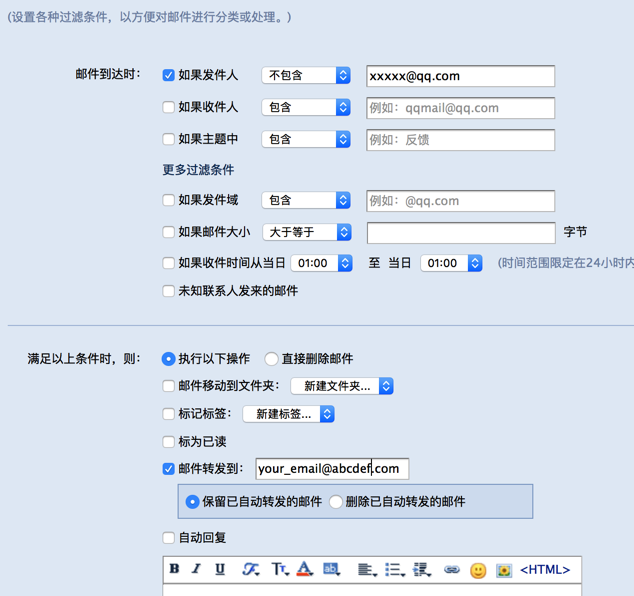Check 标记标签 action
Viewport: 634px width, 596px height.
pos(168,414)
